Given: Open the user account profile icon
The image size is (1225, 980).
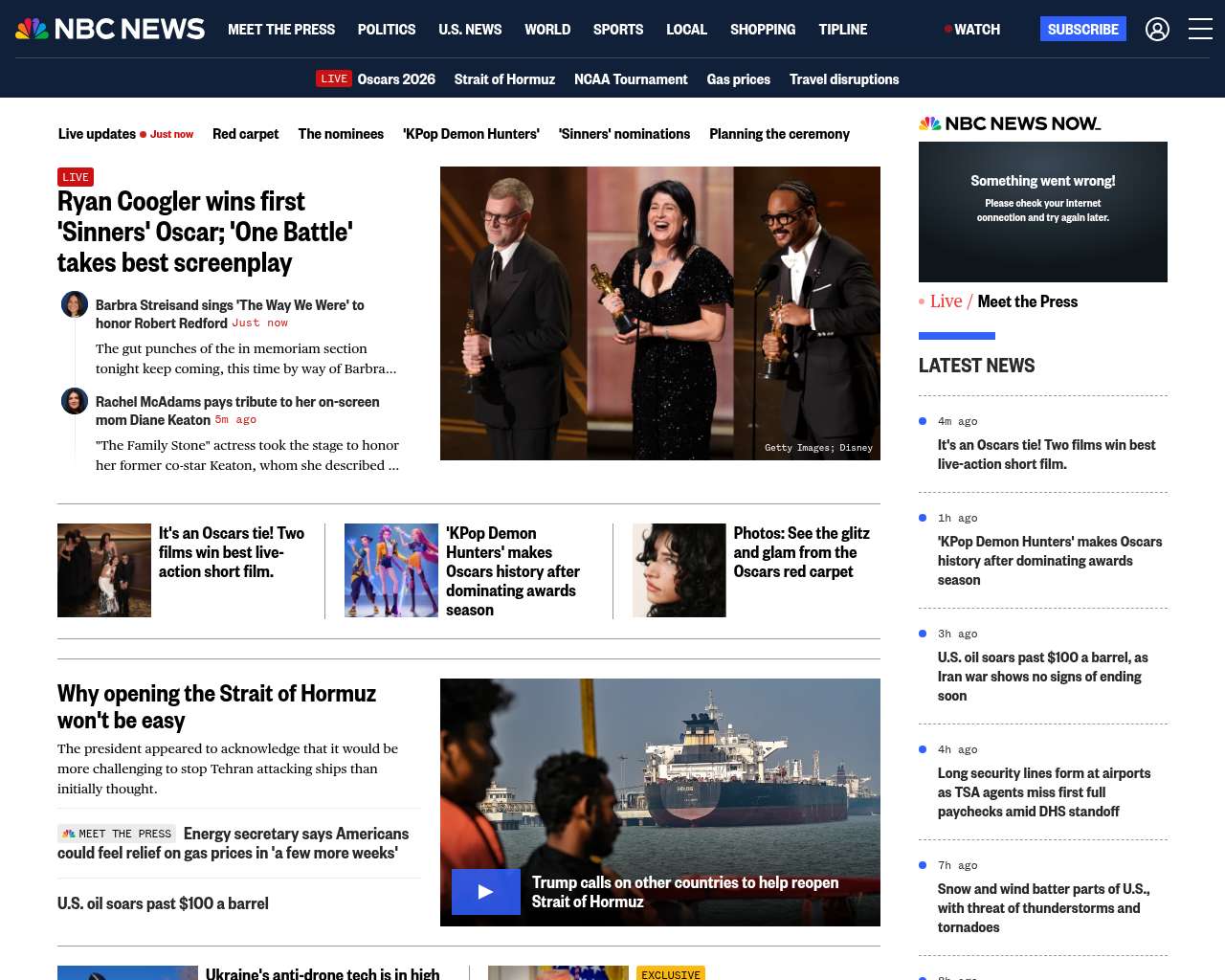Looking at the screenshot, I should (x=1157, y=30).
